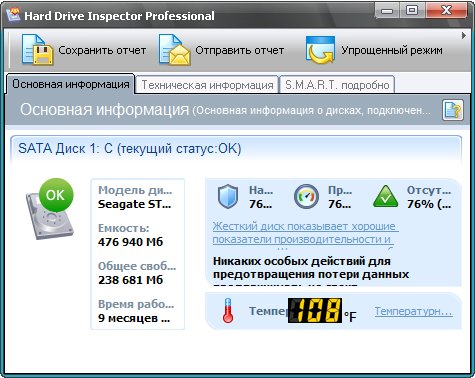
Task: Maximize the Hard Drive Inspector window
Action: pos(412,11)
